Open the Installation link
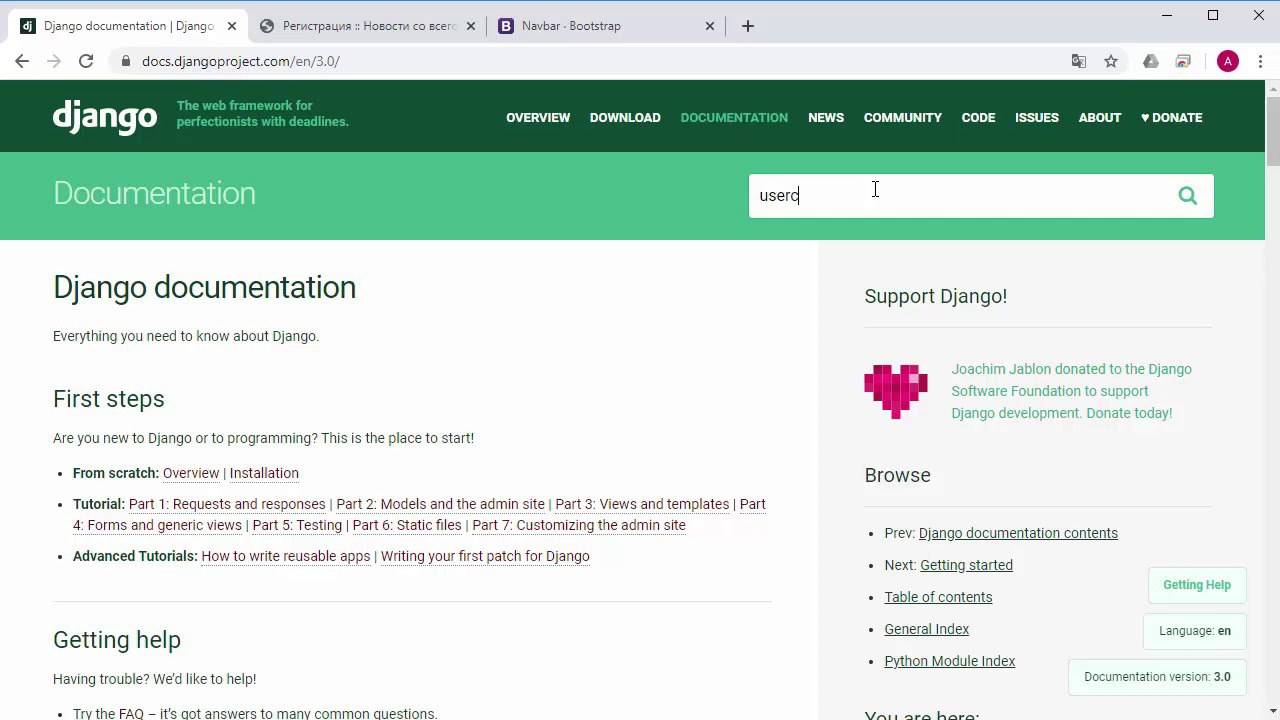This screenshot has height=720, width=1280. 264,473
